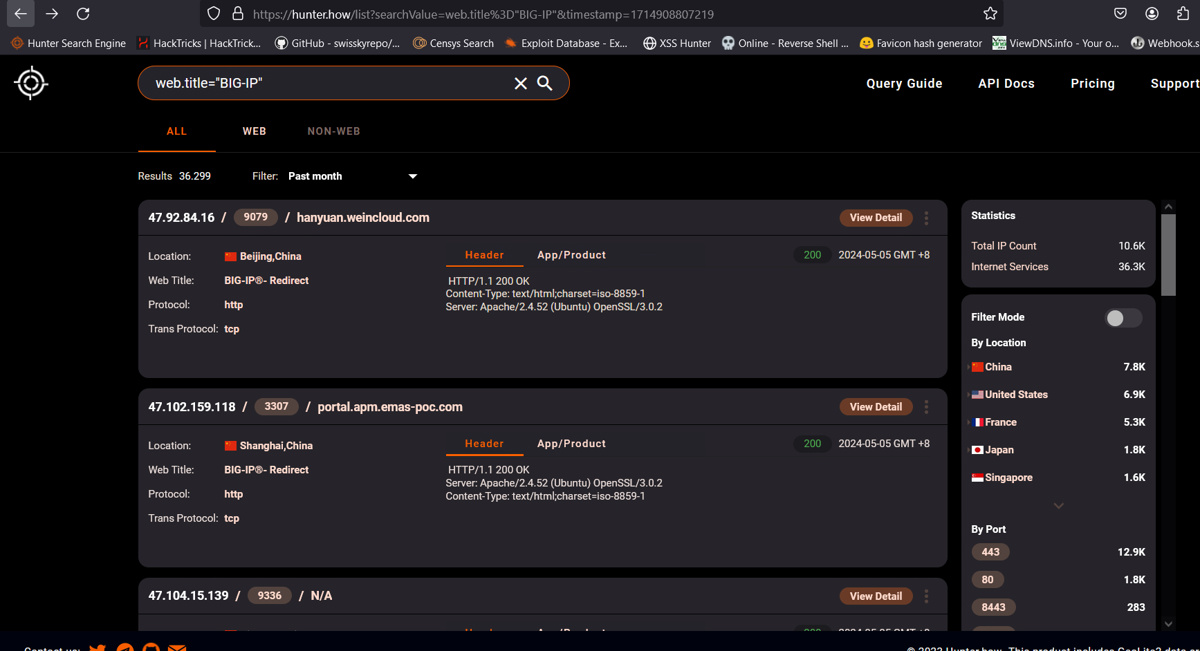Open Query Guide page
The image size is (1200, 651).
coord(904,84)
